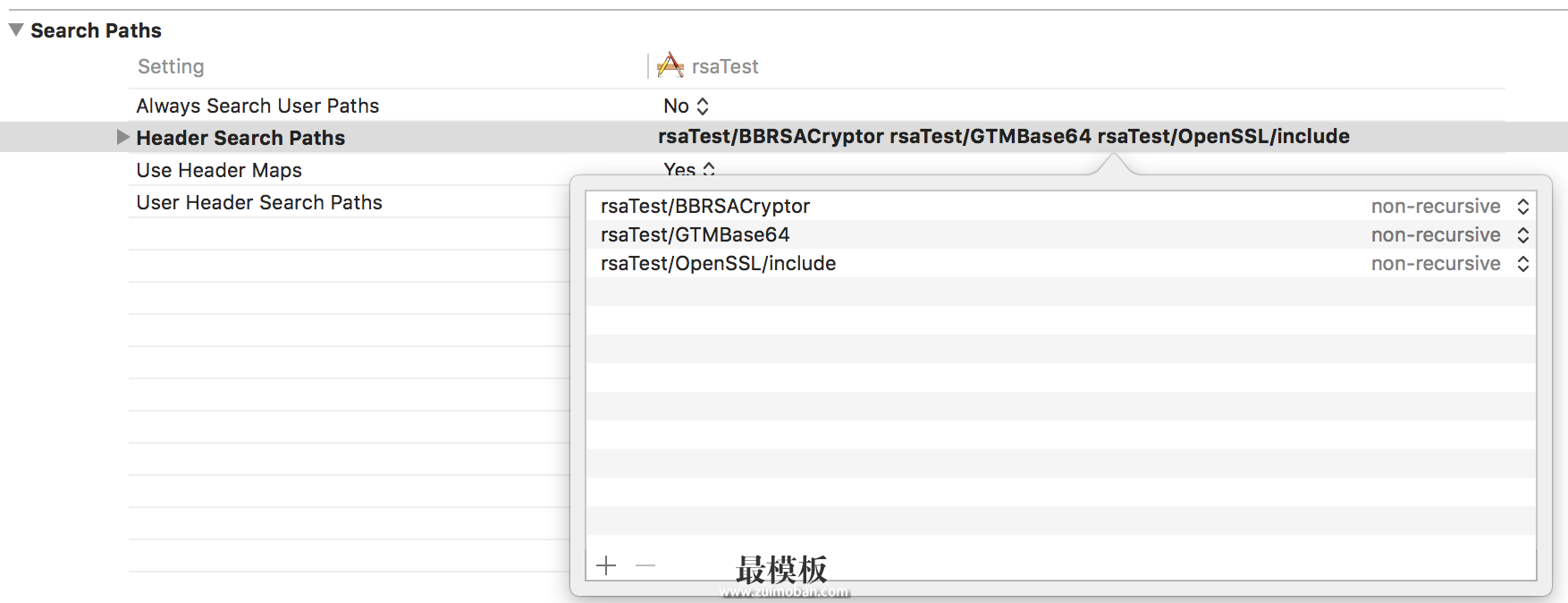Click the remove path minus button

[645, 565]
